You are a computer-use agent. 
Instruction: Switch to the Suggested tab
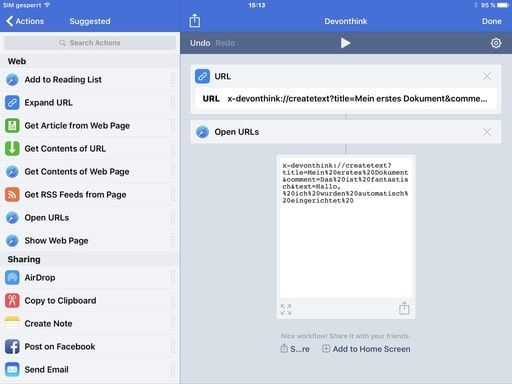pos(90,21)
